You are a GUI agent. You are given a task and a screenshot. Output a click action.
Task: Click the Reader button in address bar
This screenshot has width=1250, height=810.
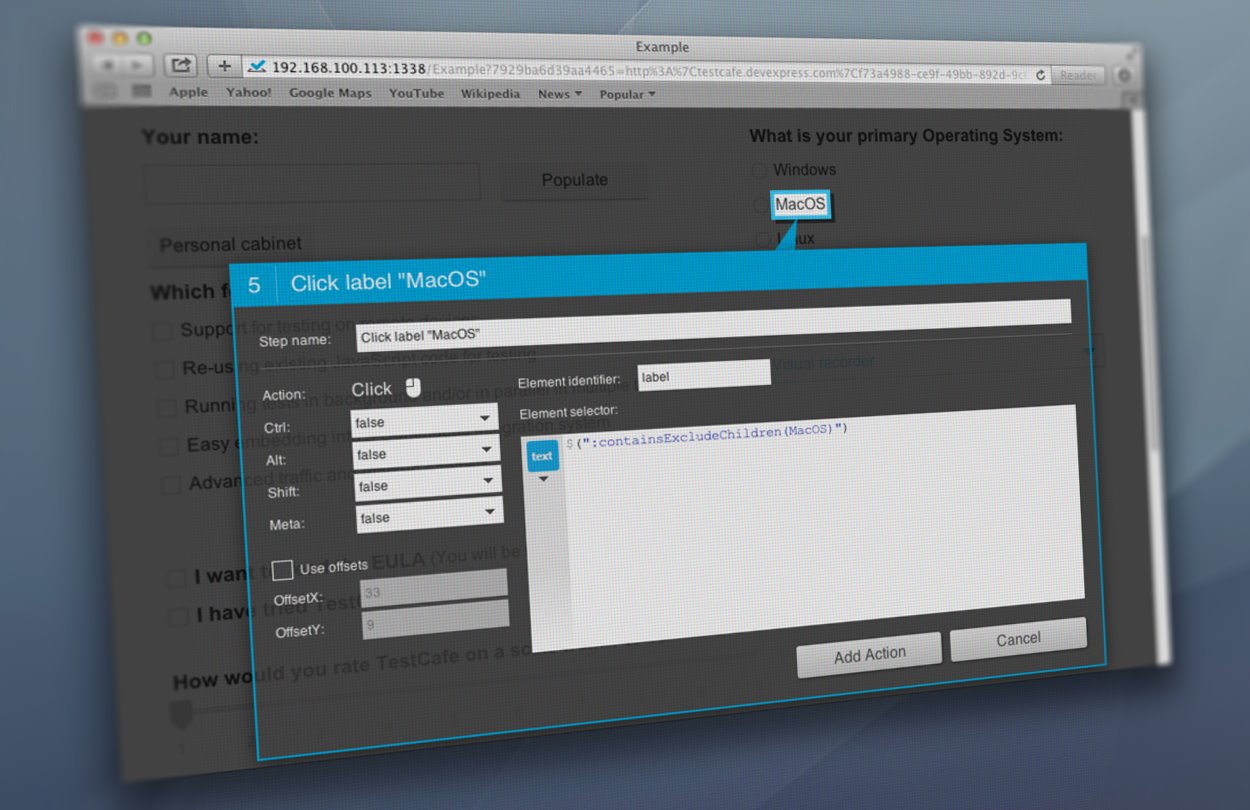[1078, 75]
